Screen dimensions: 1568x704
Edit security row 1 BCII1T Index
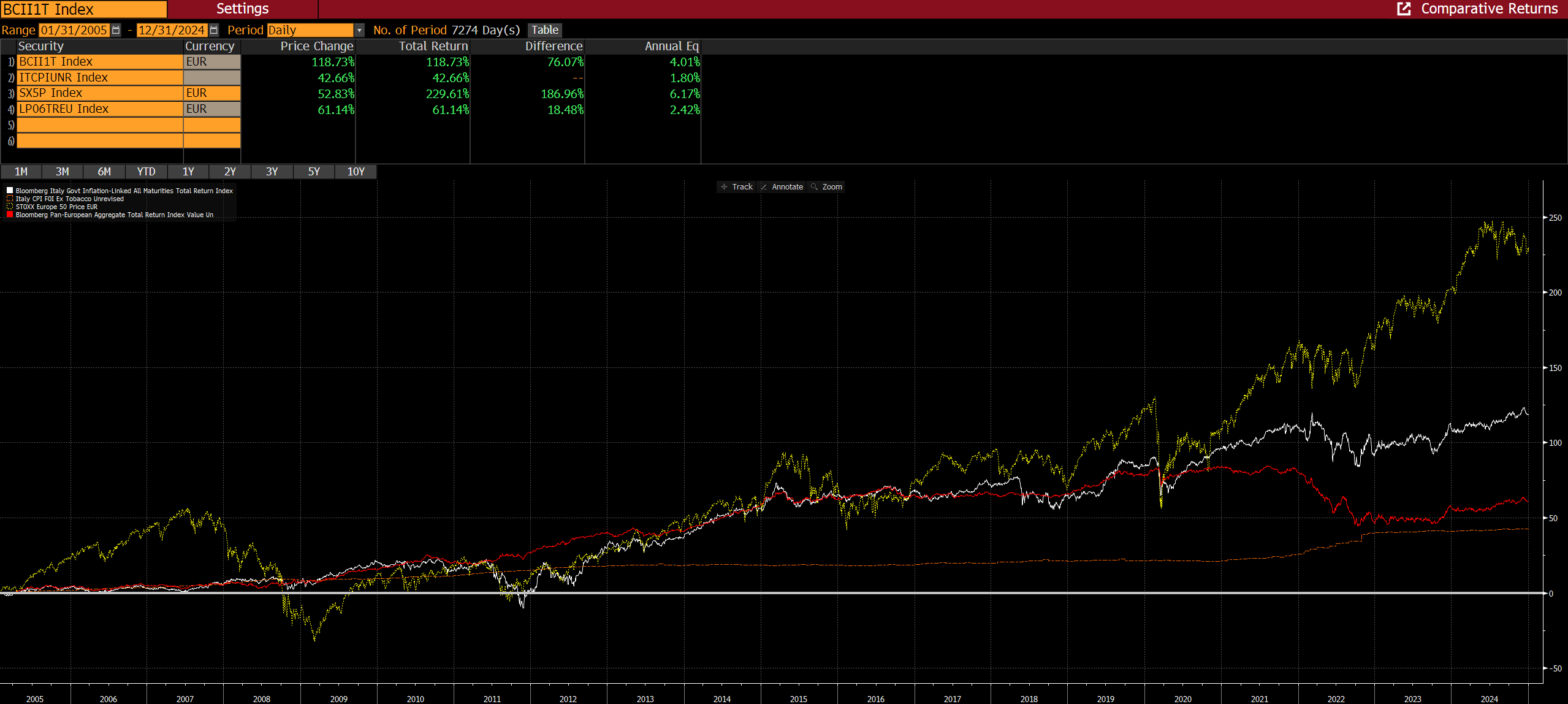click(x=100, y=62)
